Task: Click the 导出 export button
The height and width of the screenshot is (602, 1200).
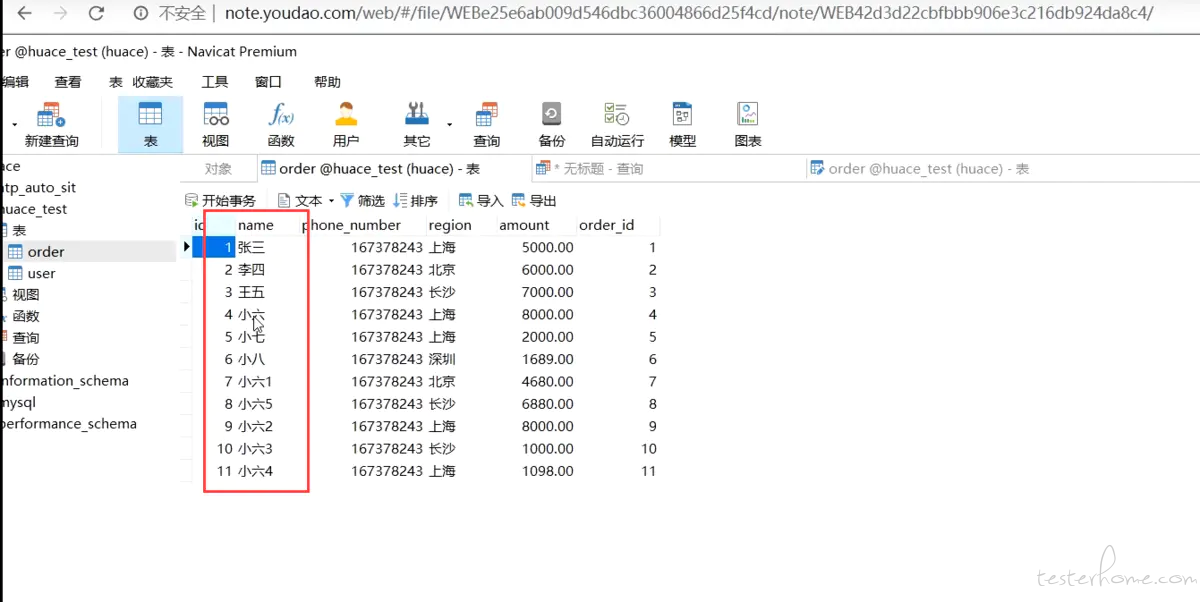Action: tap(534, 201)
